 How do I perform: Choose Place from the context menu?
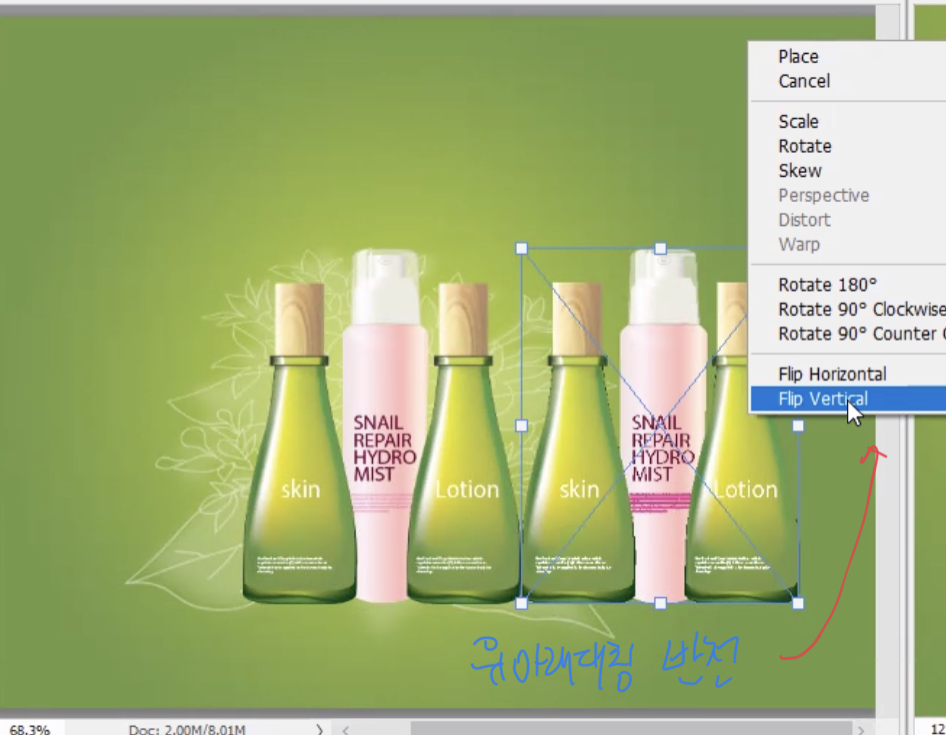coord(847,57)
